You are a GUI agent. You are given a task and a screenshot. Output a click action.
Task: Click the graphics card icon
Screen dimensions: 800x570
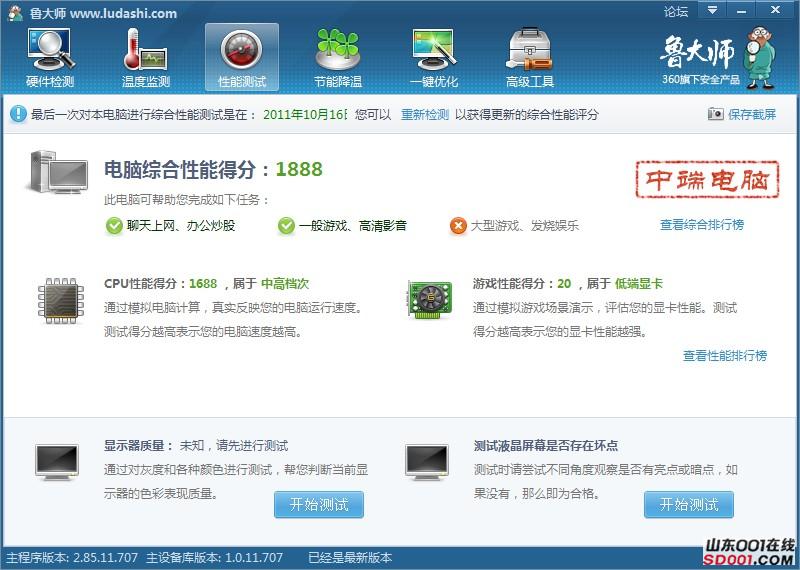coord(430,300)
